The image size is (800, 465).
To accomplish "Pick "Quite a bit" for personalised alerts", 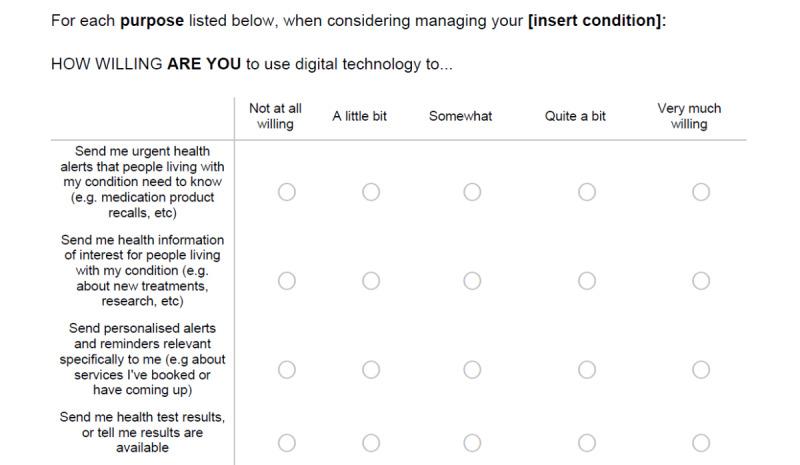I will [587, 370].
